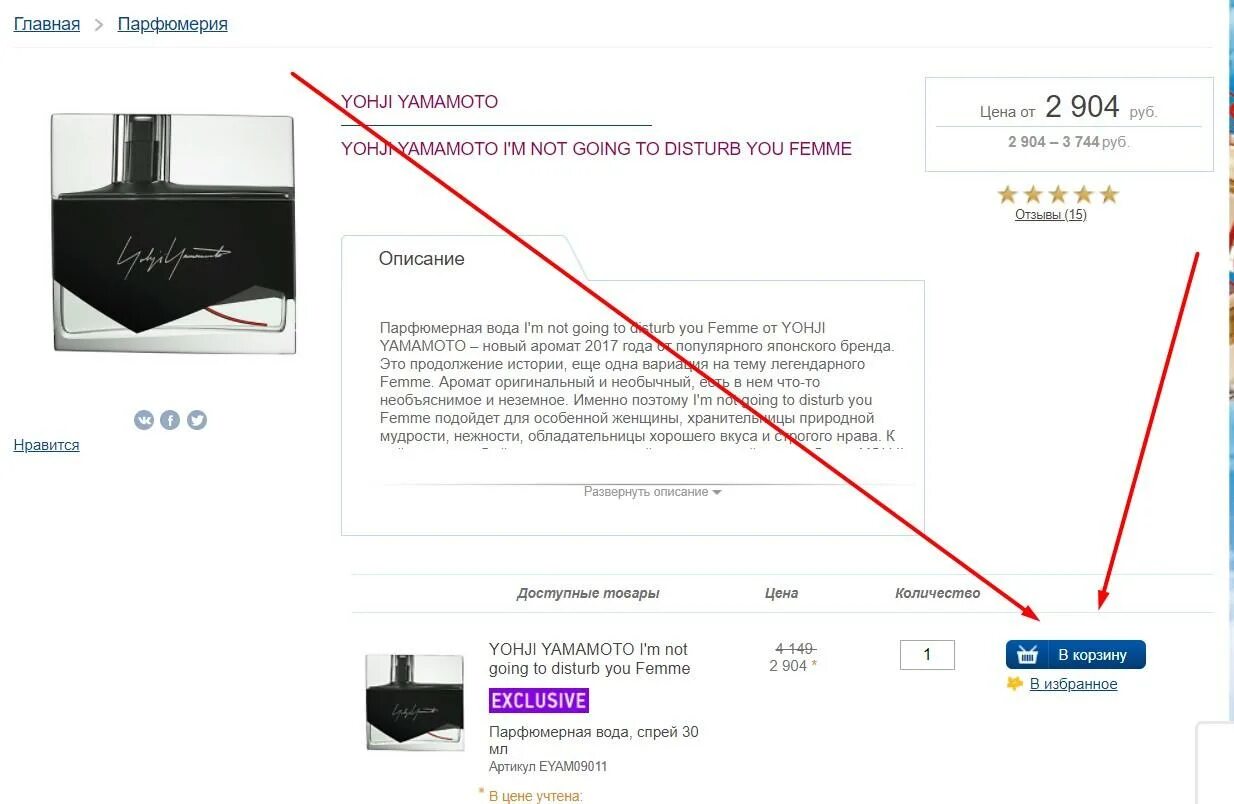
Task: Click the yellow star favorites icon
Action: pos(1014,684)
